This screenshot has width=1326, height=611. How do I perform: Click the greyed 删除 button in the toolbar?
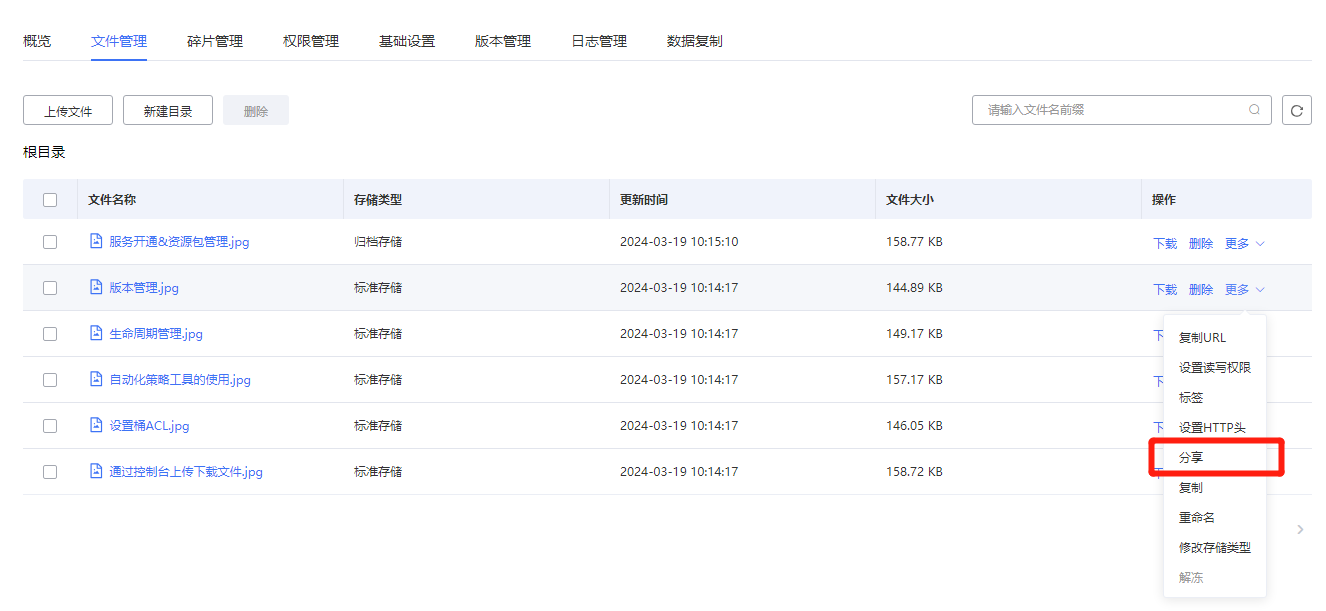click(256, 111)
